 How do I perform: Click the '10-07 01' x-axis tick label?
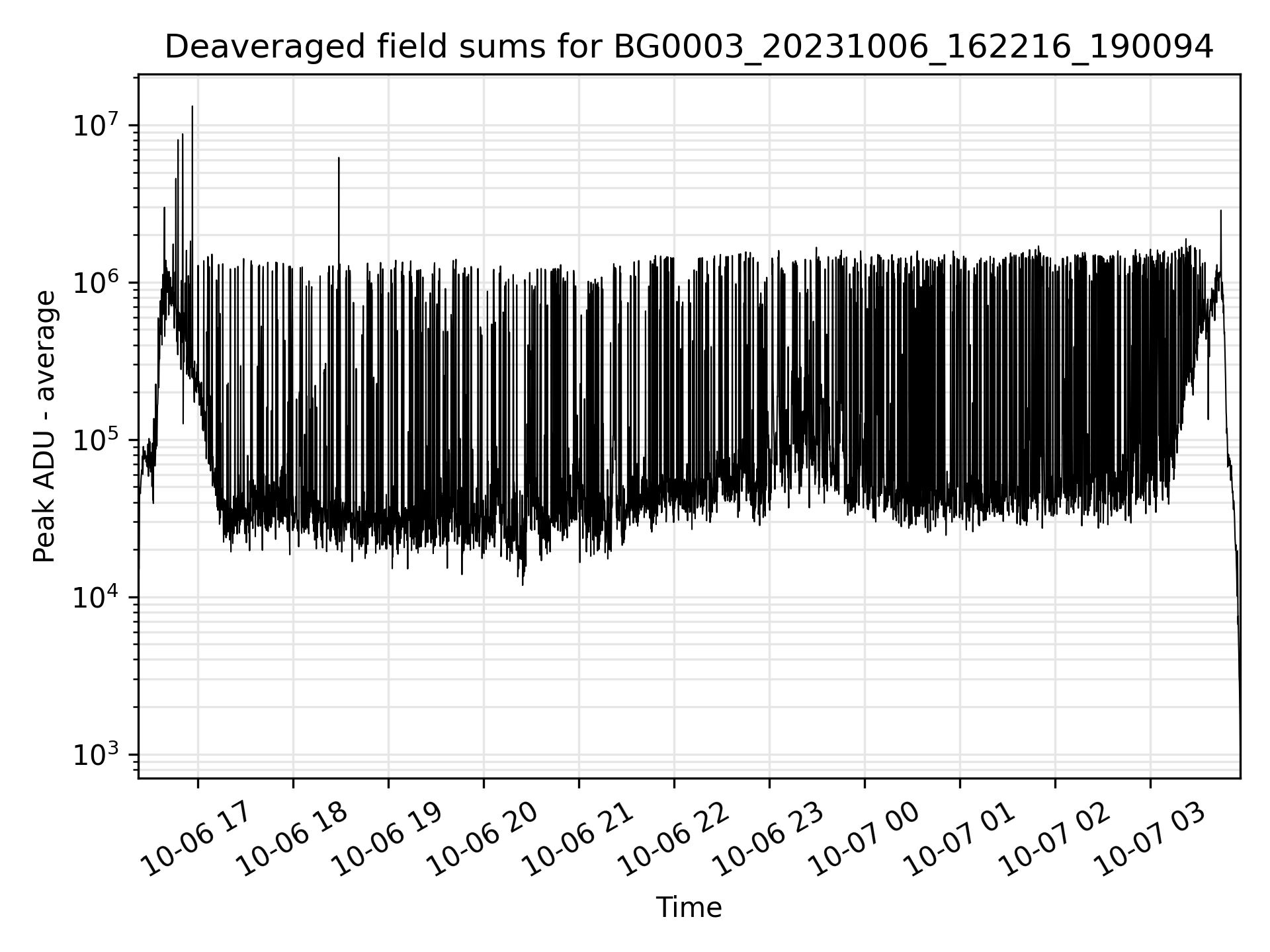click(x=960, y=839)
